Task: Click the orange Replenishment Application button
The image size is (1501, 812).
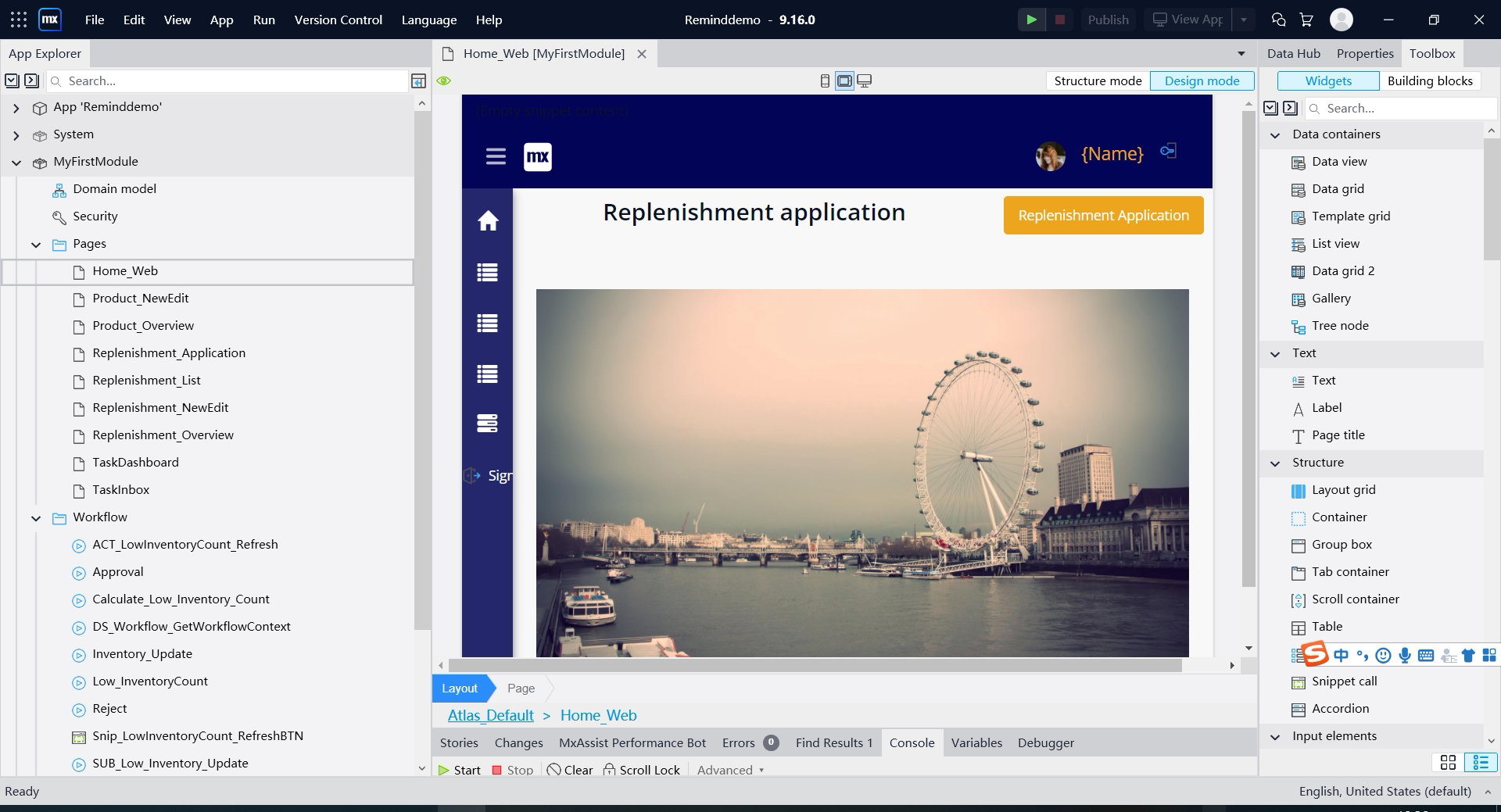Action: tap(1103, 216)
